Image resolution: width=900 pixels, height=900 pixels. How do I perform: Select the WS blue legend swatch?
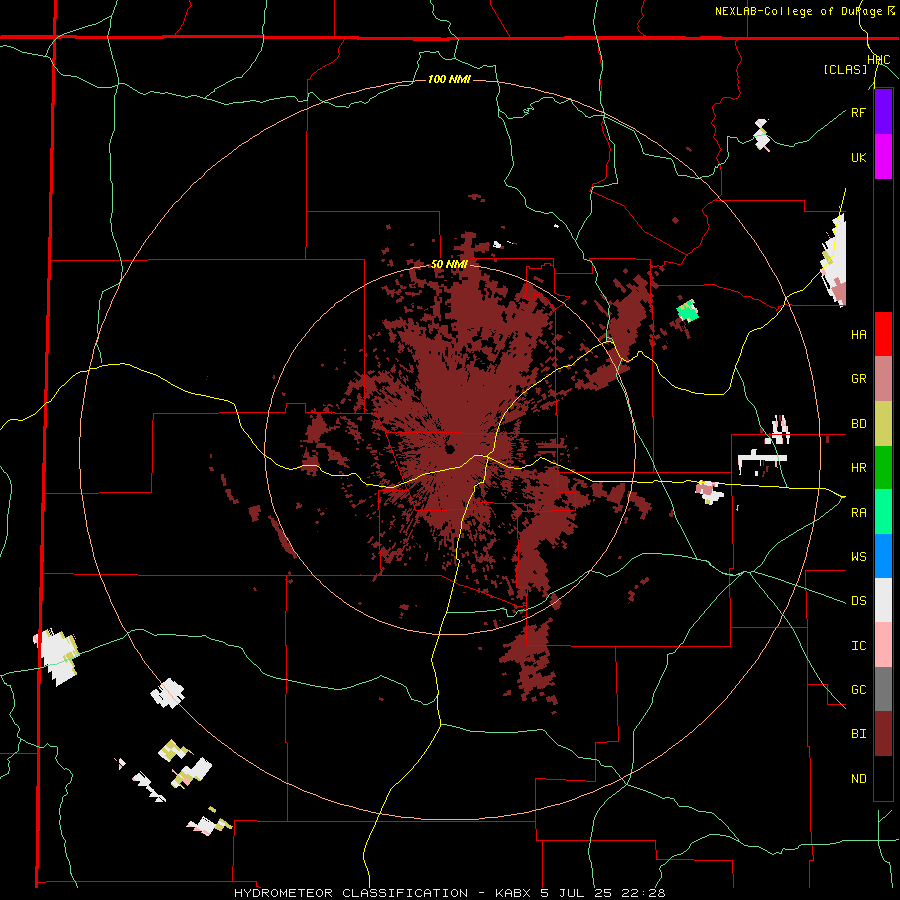tap(883, 556)
